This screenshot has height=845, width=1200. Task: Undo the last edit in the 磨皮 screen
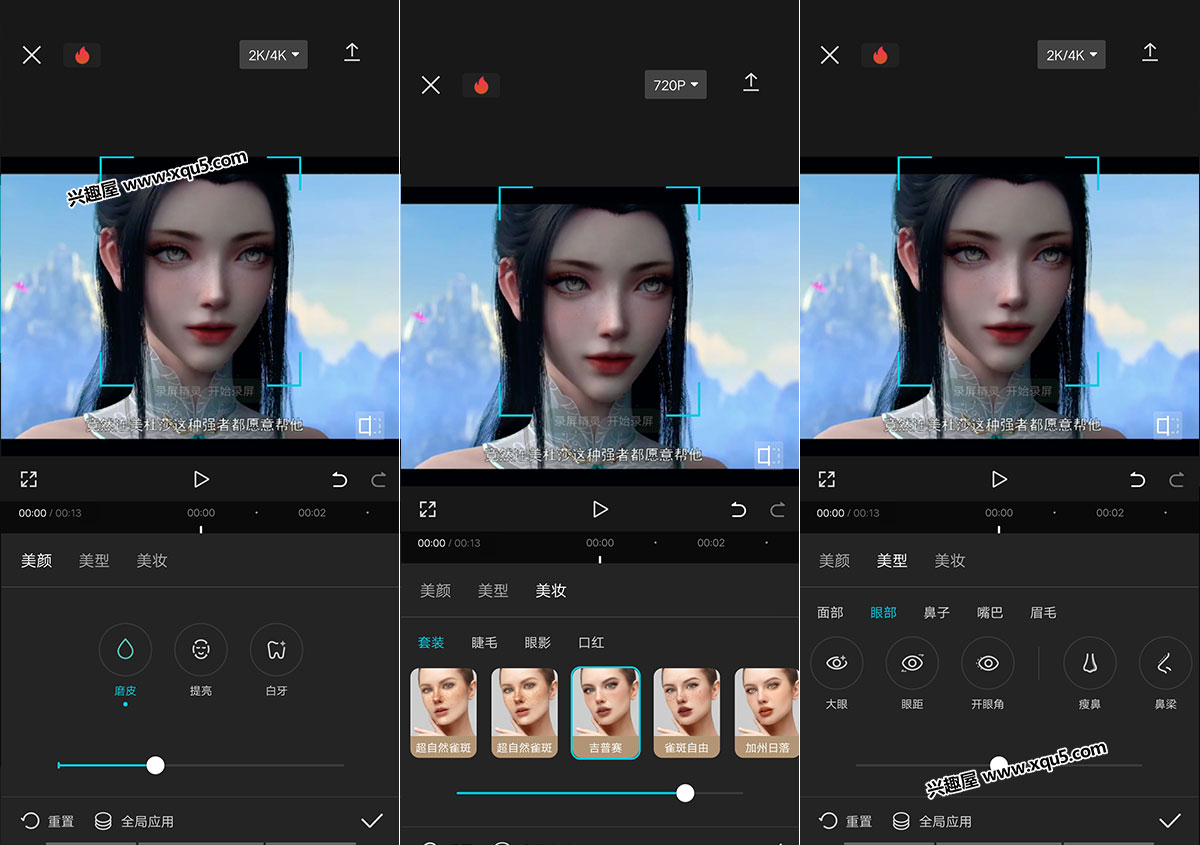point(339,480)
